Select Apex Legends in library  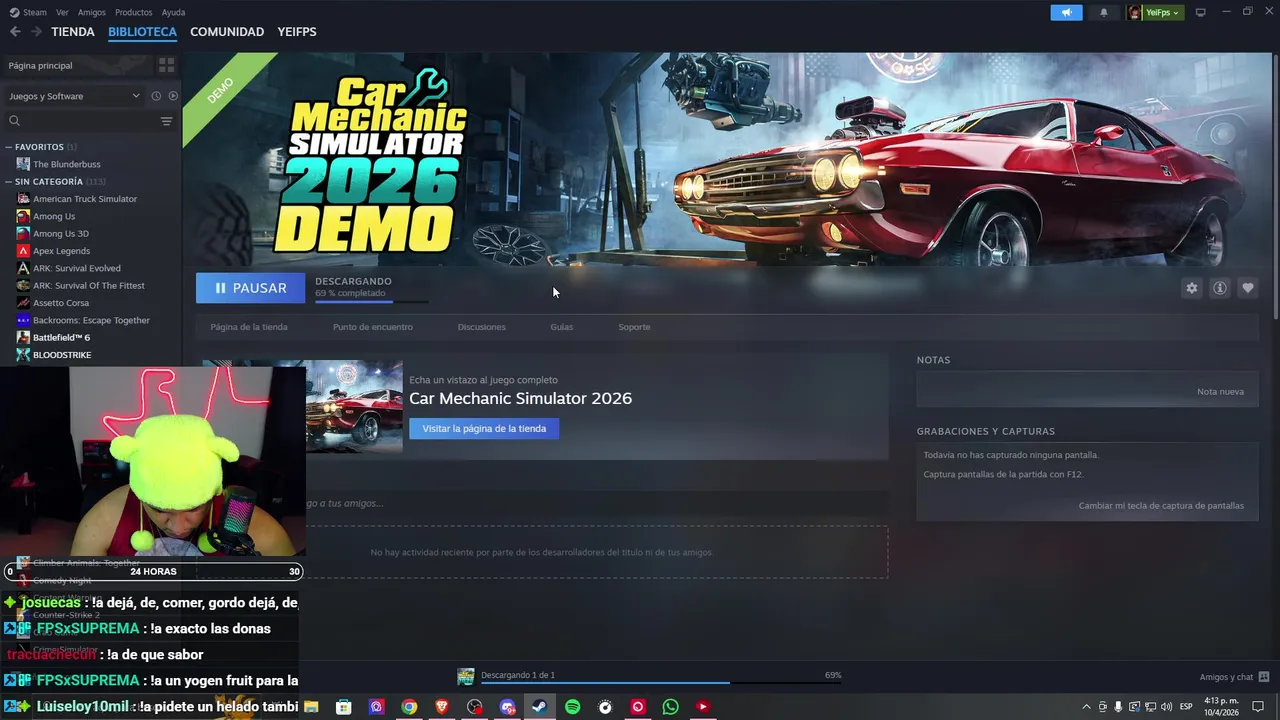(x=61, y=251)
